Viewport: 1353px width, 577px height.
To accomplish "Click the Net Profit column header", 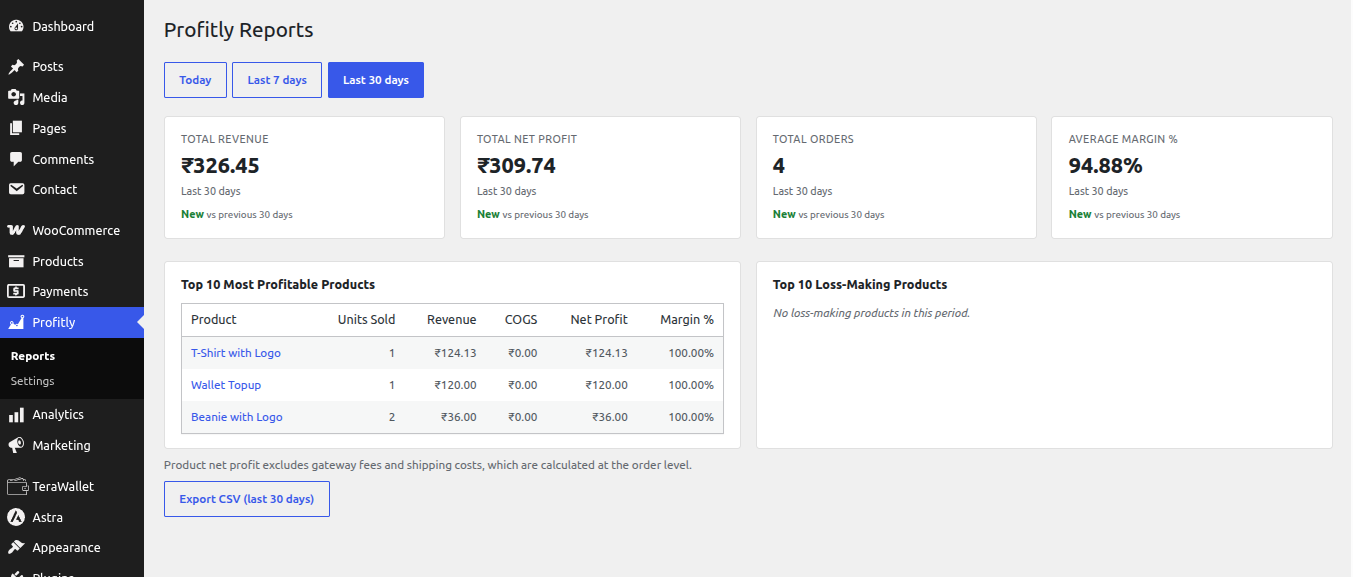I will [x=599, y=320].
